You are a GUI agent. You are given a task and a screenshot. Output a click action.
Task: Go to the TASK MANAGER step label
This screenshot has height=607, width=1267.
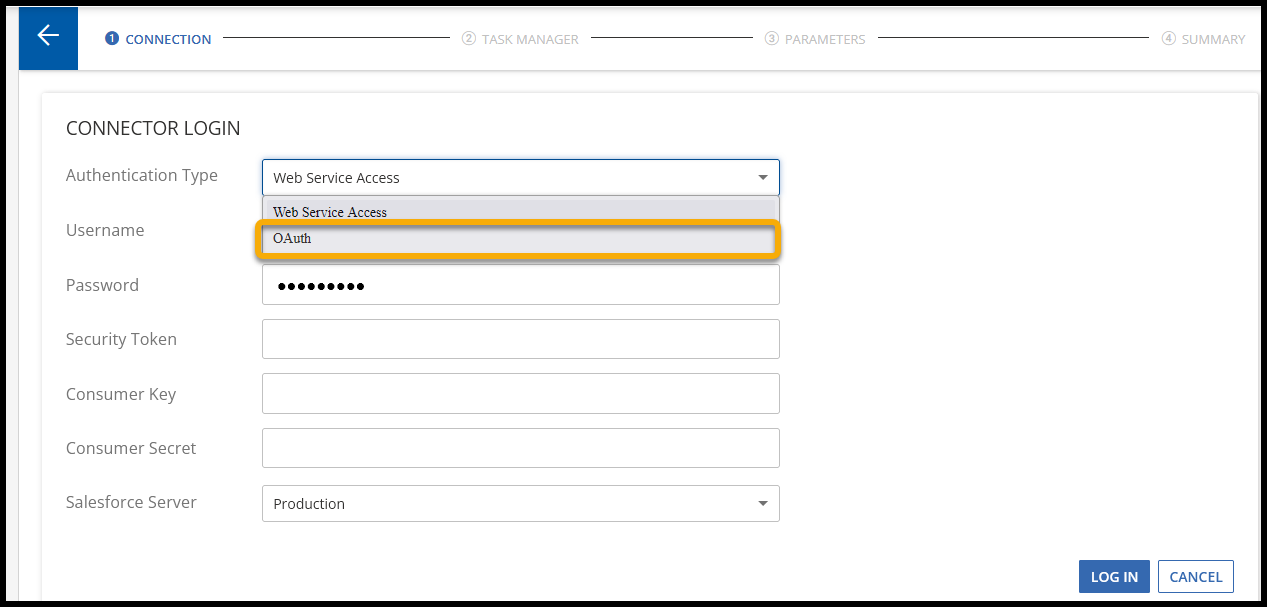(530, 39)
